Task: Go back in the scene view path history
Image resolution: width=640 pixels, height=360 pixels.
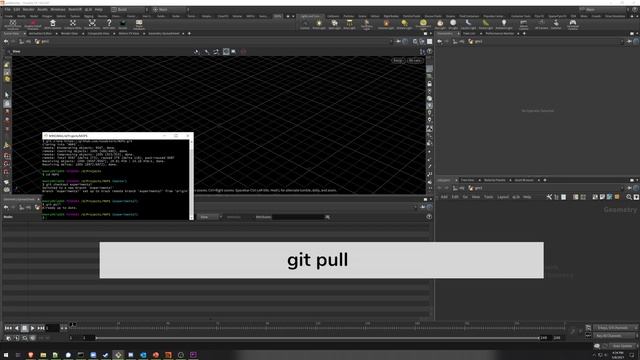Action: pyautogui.click(x=6, y=42)
